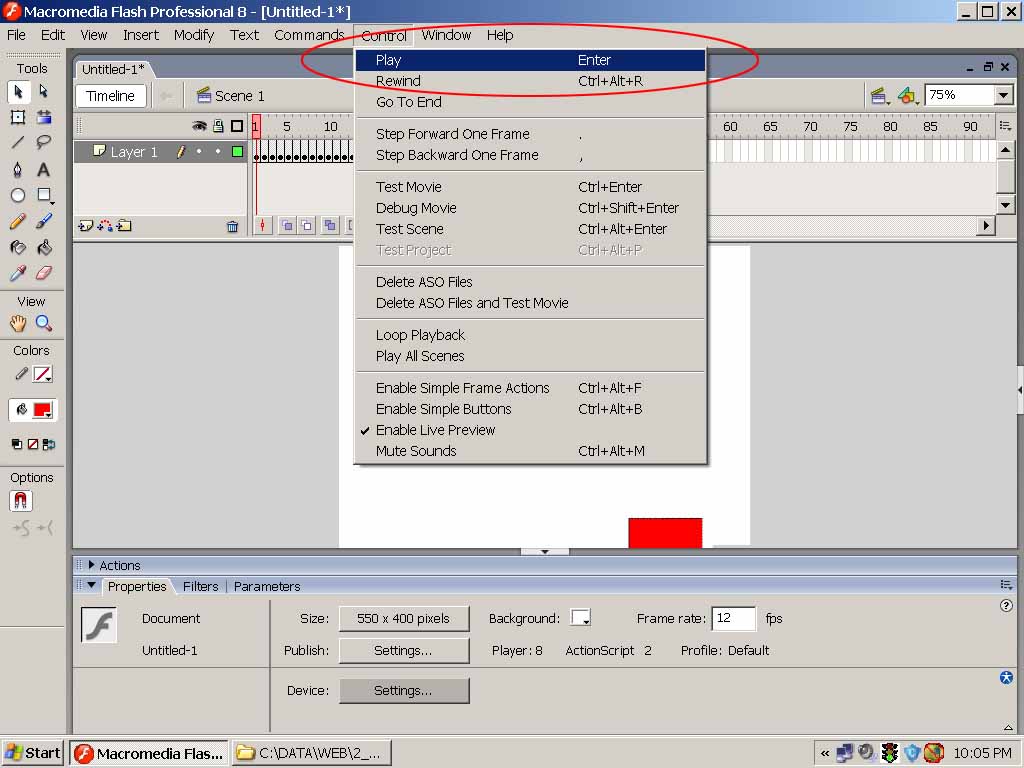Viewport: 1024px width, 768px height.
Task: Click the Swap Colors icon
Action: tap(49, 444)
